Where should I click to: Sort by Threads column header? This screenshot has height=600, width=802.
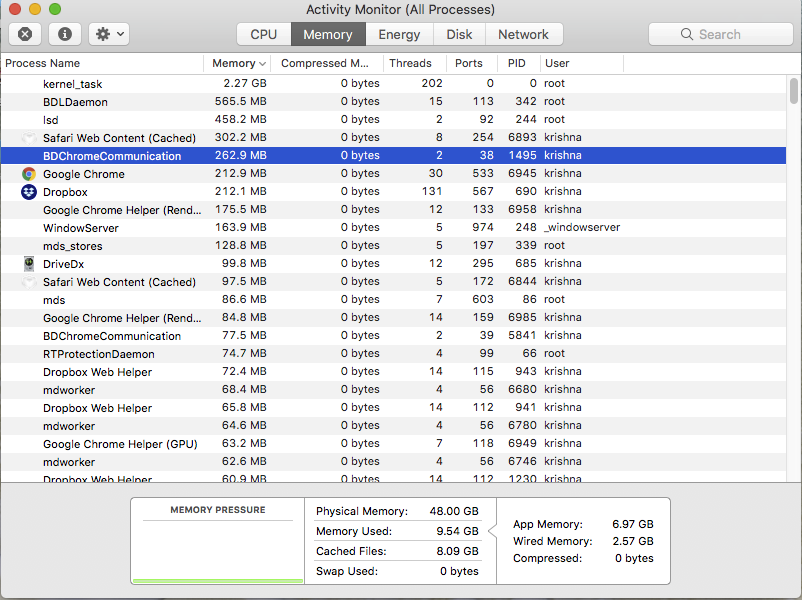coord(414,63)
